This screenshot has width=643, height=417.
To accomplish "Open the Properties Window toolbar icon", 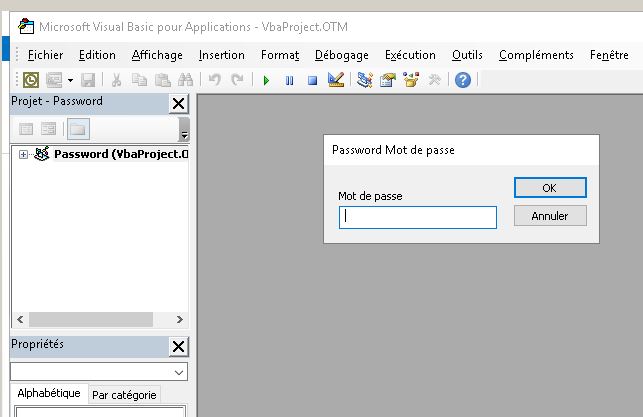I will click(x=388, y=80).
